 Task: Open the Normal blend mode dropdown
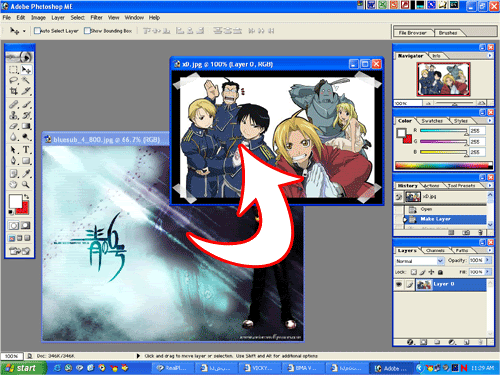point(420,261)
